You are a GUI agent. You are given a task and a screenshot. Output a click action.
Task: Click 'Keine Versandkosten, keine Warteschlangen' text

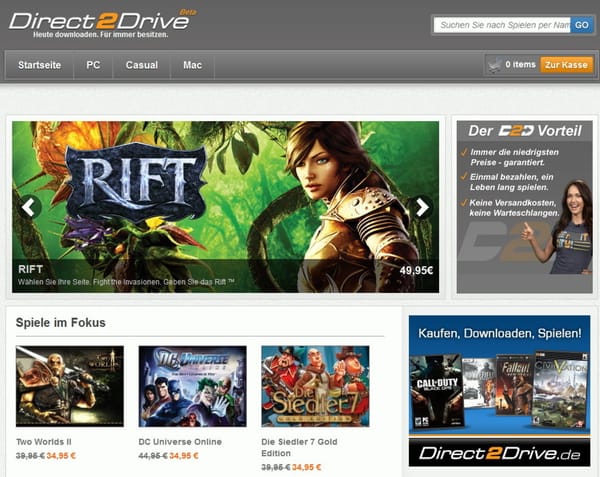pyautogui.click(x=514, y=208)
